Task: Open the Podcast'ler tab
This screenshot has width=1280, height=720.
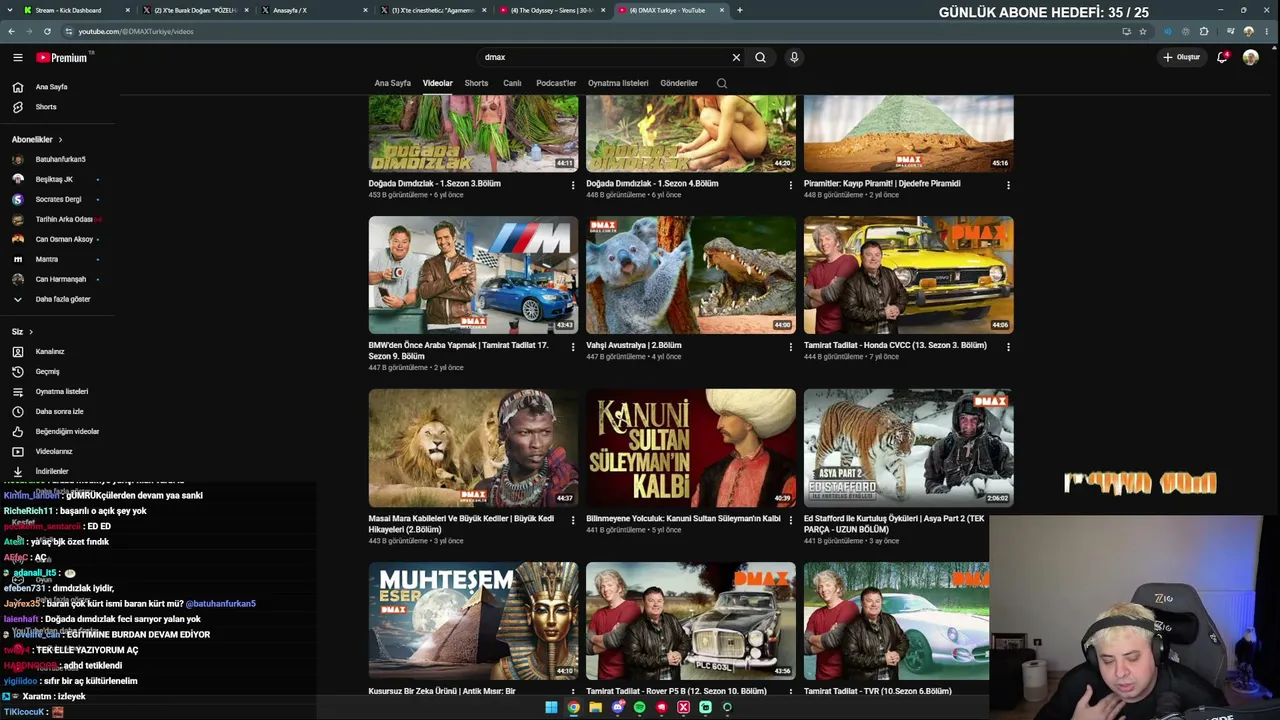Action: [x=556, y=83]
